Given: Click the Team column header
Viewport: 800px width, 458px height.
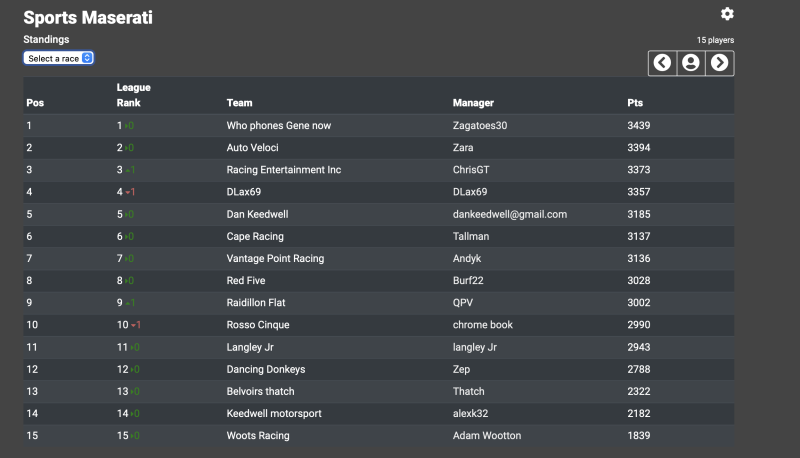Looking at the screenshot, I should [239, 103].
